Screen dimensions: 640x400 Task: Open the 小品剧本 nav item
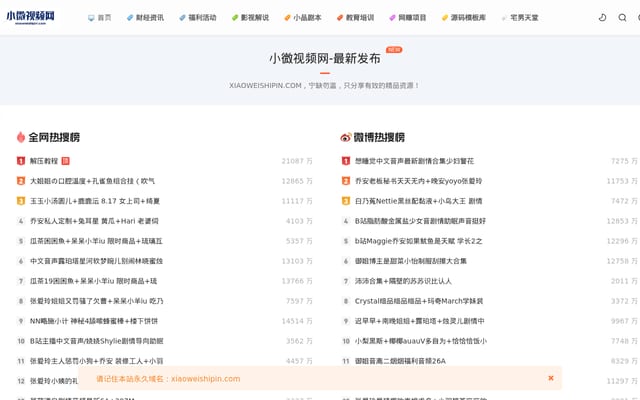(x=303, y=18)
